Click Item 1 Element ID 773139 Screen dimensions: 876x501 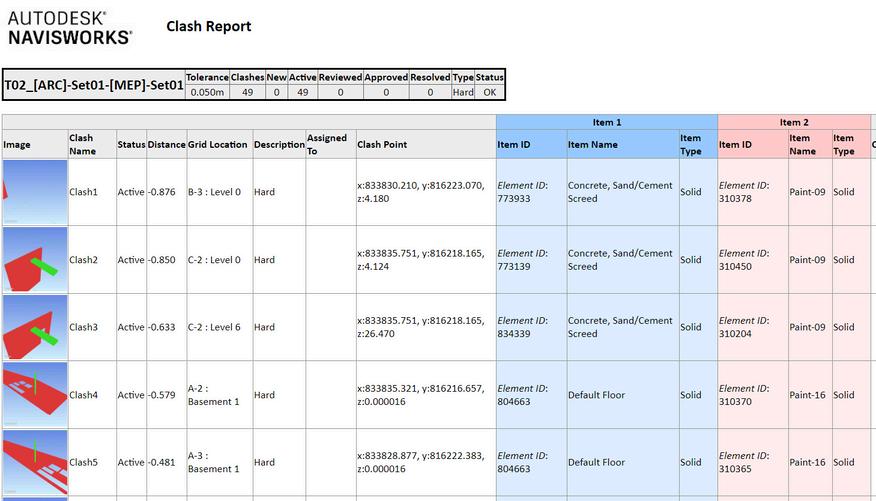pos(523,260)
